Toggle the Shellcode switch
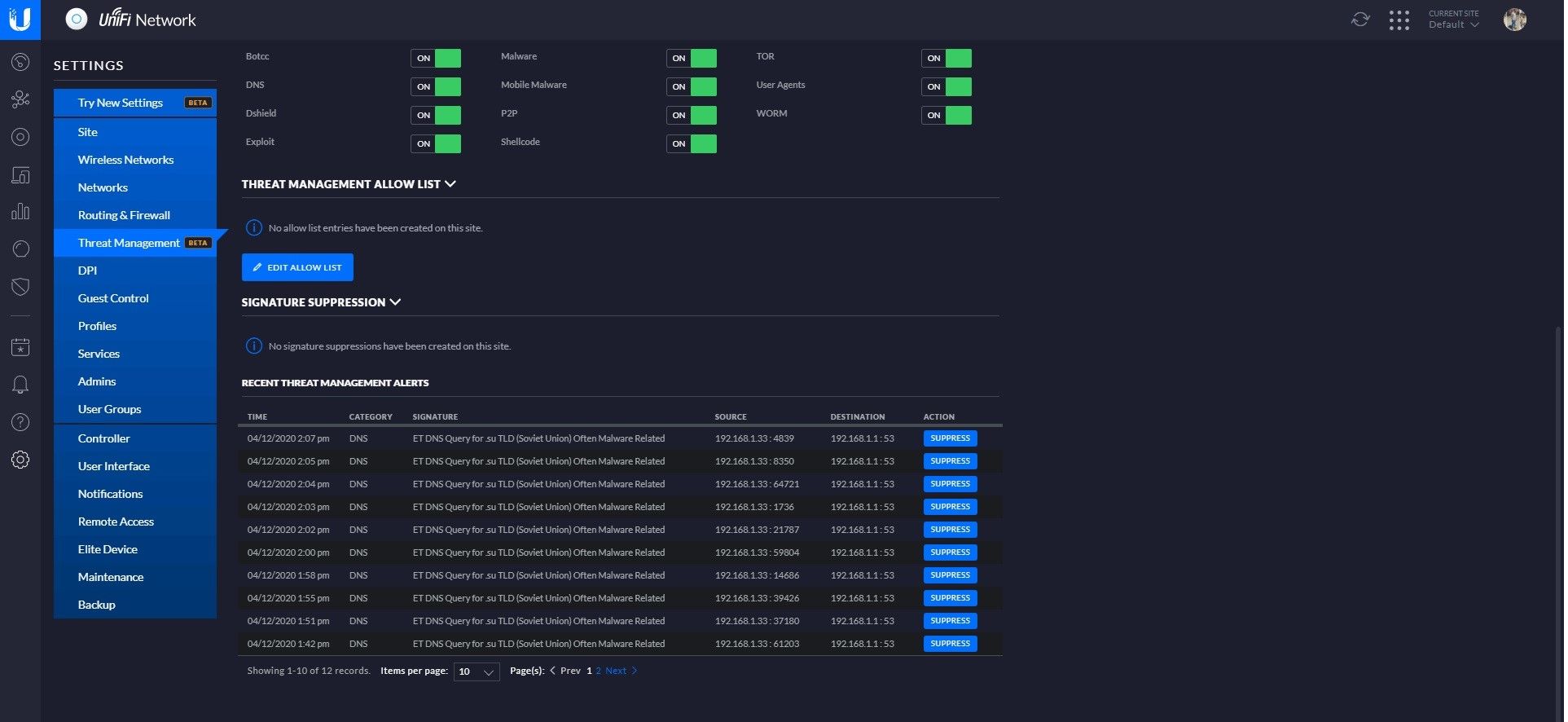 point(692,143)
